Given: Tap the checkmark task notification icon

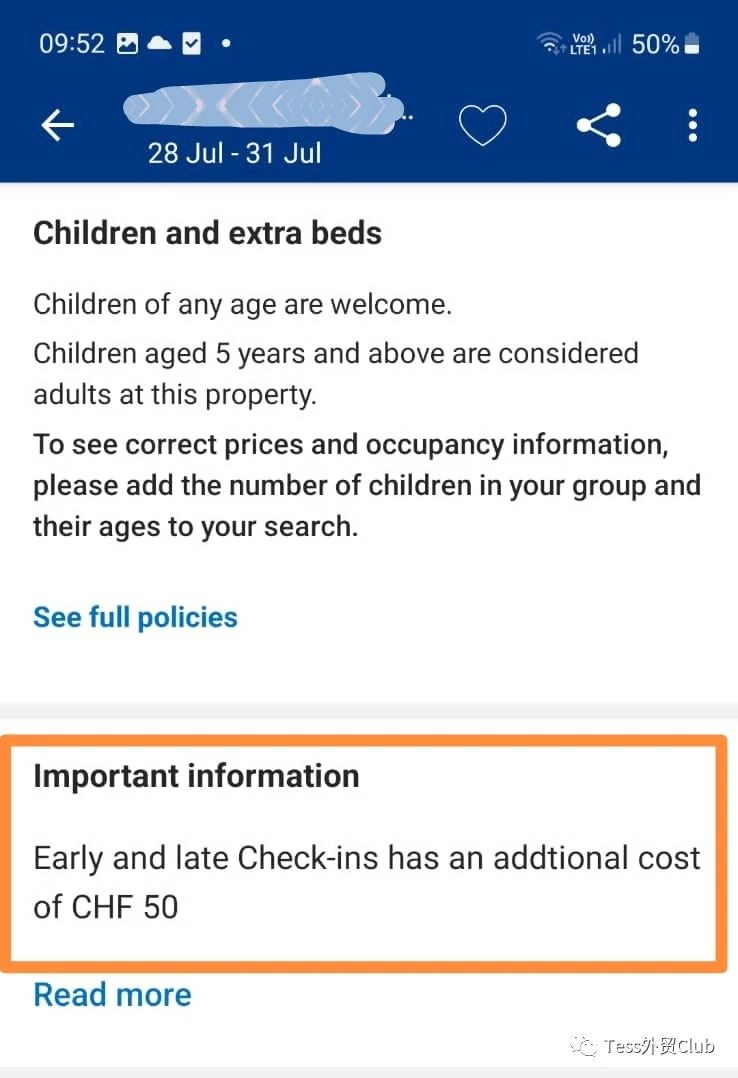Looking at the screenshot, I should pos(192,44).
